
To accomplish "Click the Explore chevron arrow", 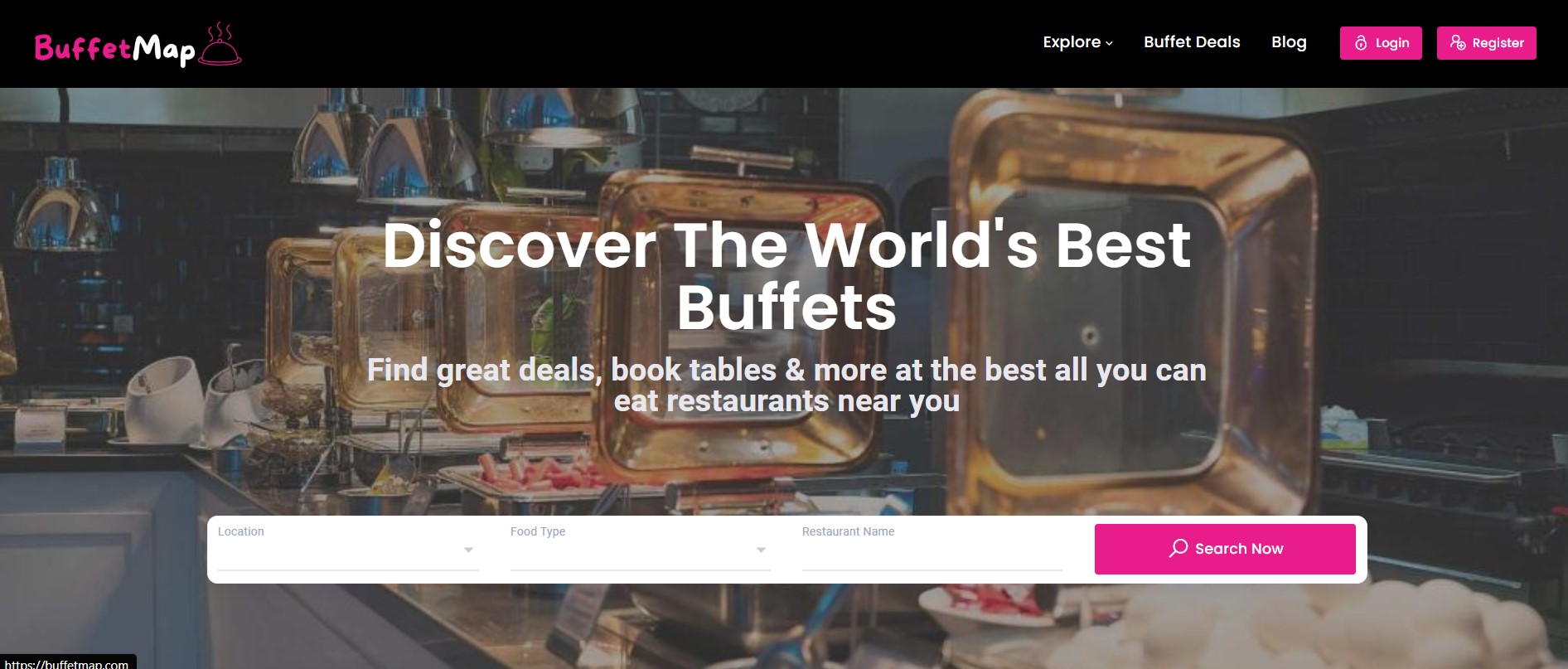I will (x=1109, y=43).
